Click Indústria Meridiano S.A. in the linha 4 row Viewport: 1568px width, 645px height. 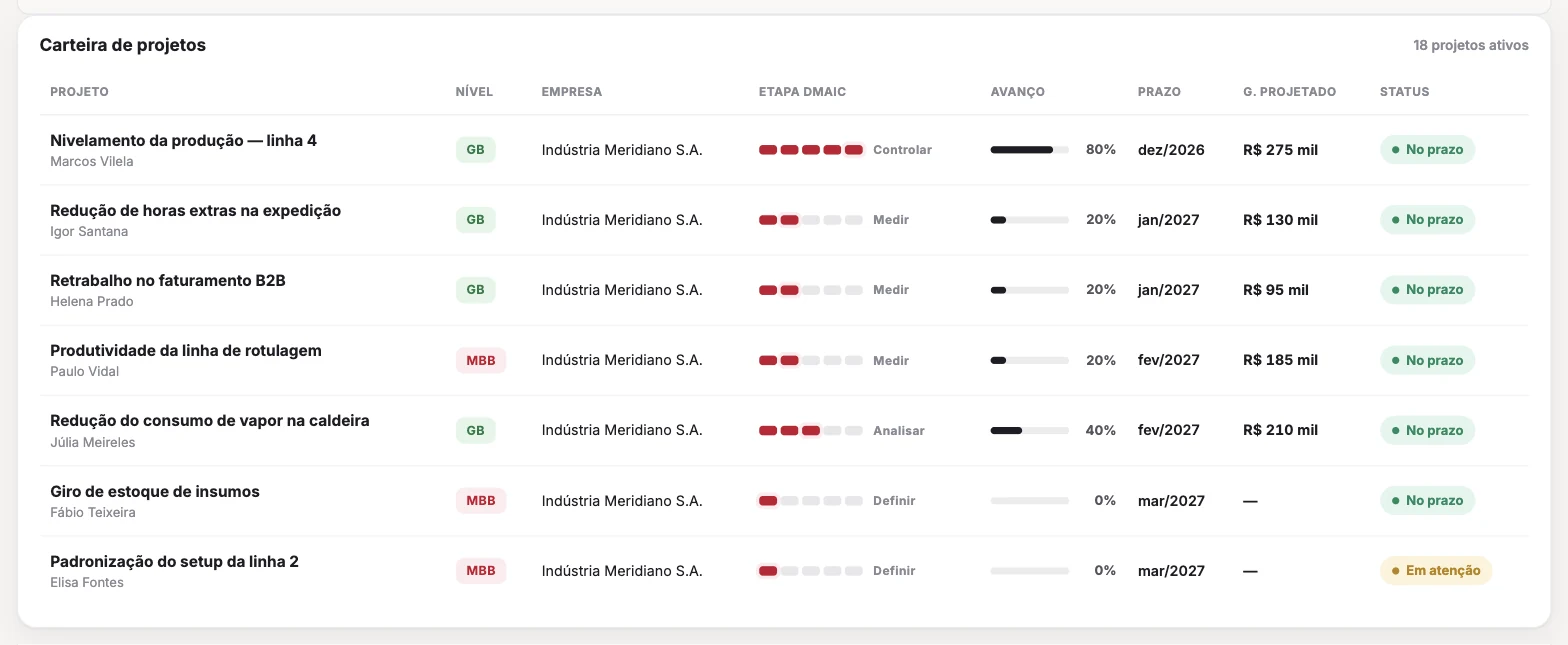click(x=622, y=150)
